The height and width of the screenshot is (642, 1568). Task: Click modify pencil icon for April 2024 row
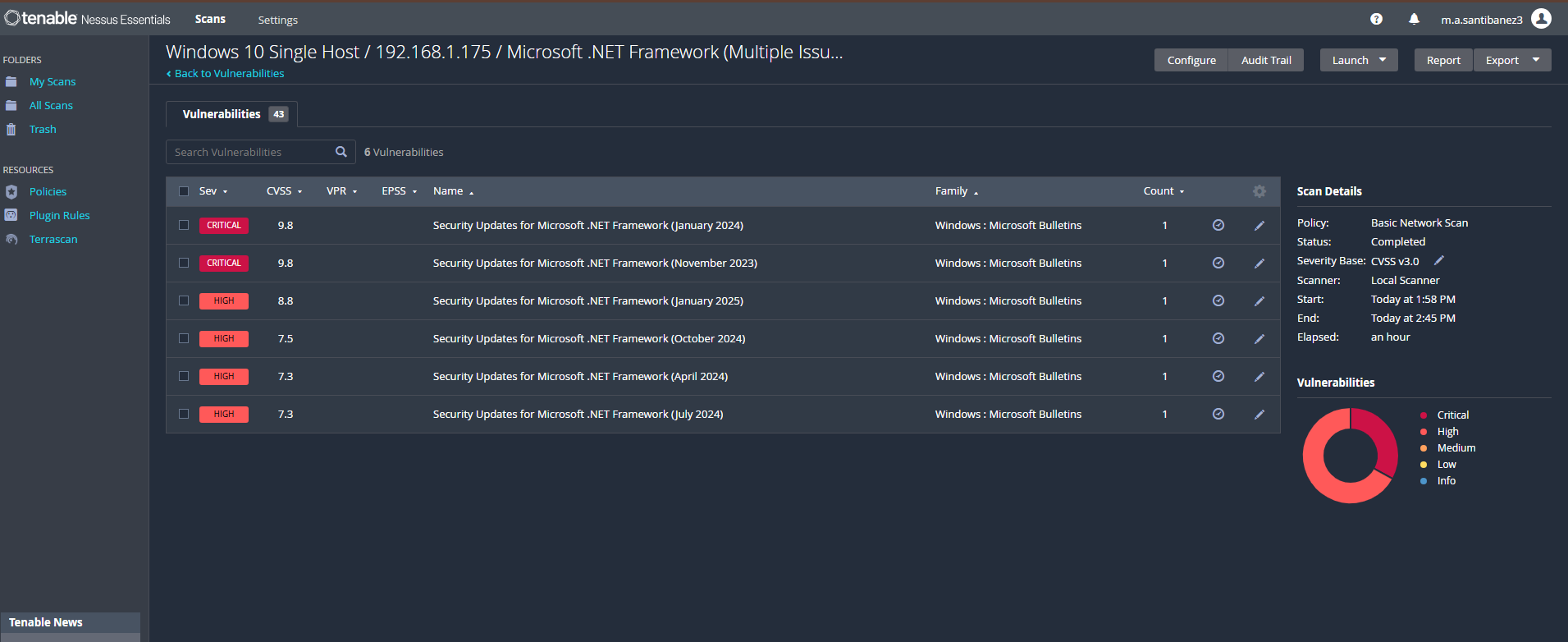(1259, 376)
